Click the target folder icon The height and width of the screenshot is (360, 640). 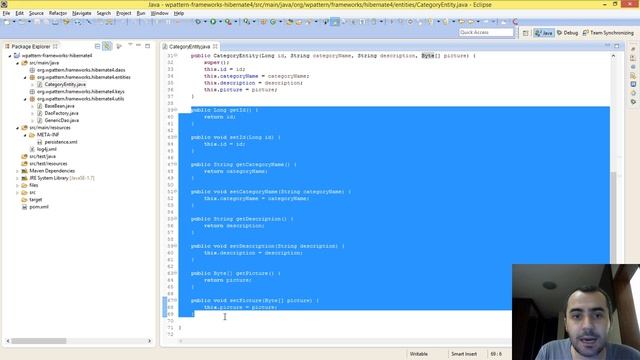(x=24, y=200)
